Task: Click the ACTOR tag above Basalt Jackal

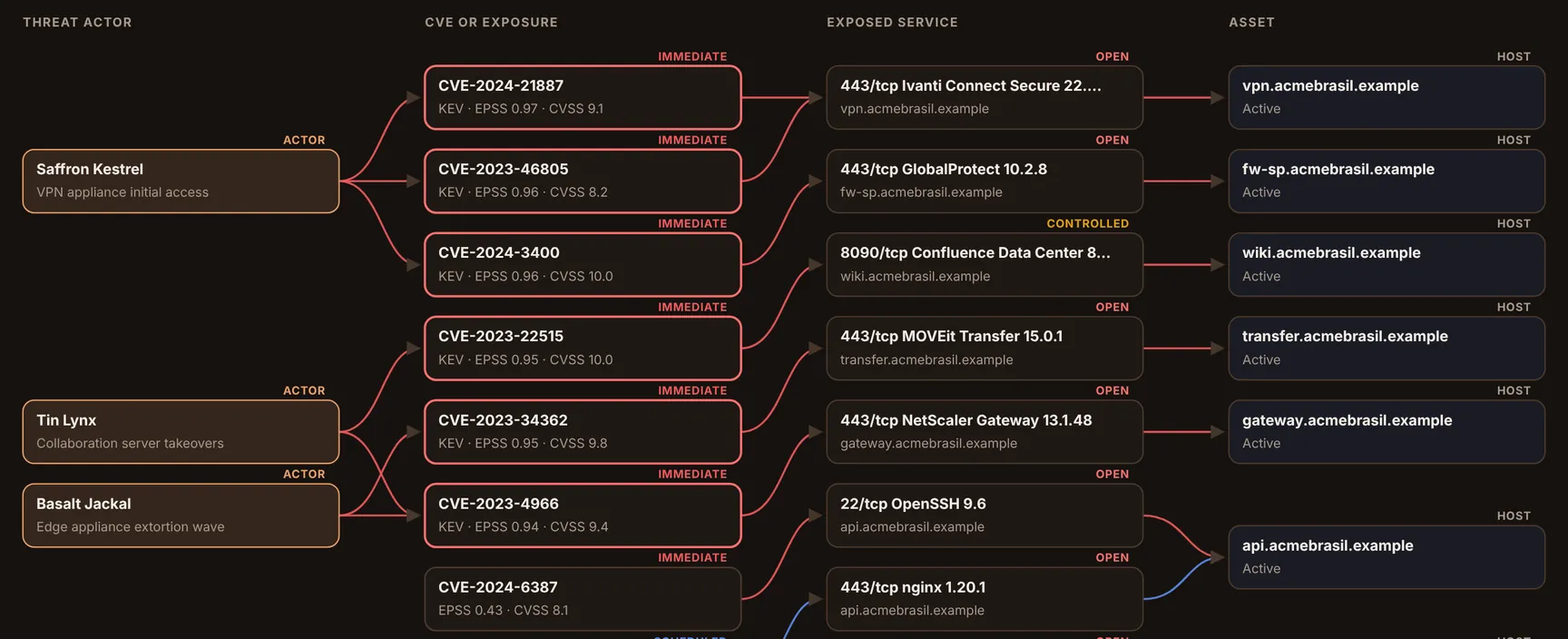Action: click(304, 474)
